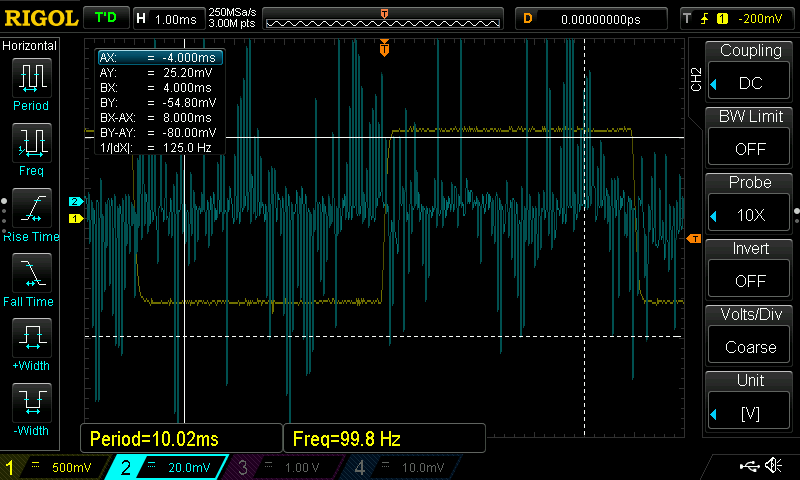Select the Freq measurement icon
800x480 pixels.
pyautogui.click(x=32, y=143)
